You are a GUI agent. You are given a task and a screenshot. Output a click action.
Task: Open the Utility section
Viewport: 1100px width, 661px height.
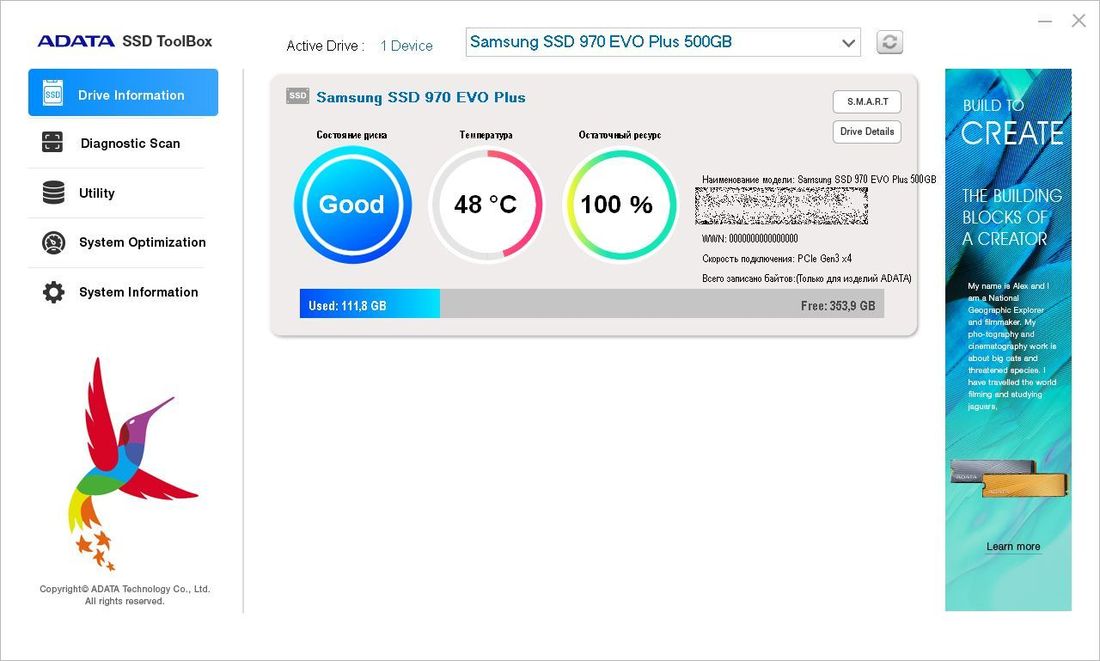tap(123, 193)
